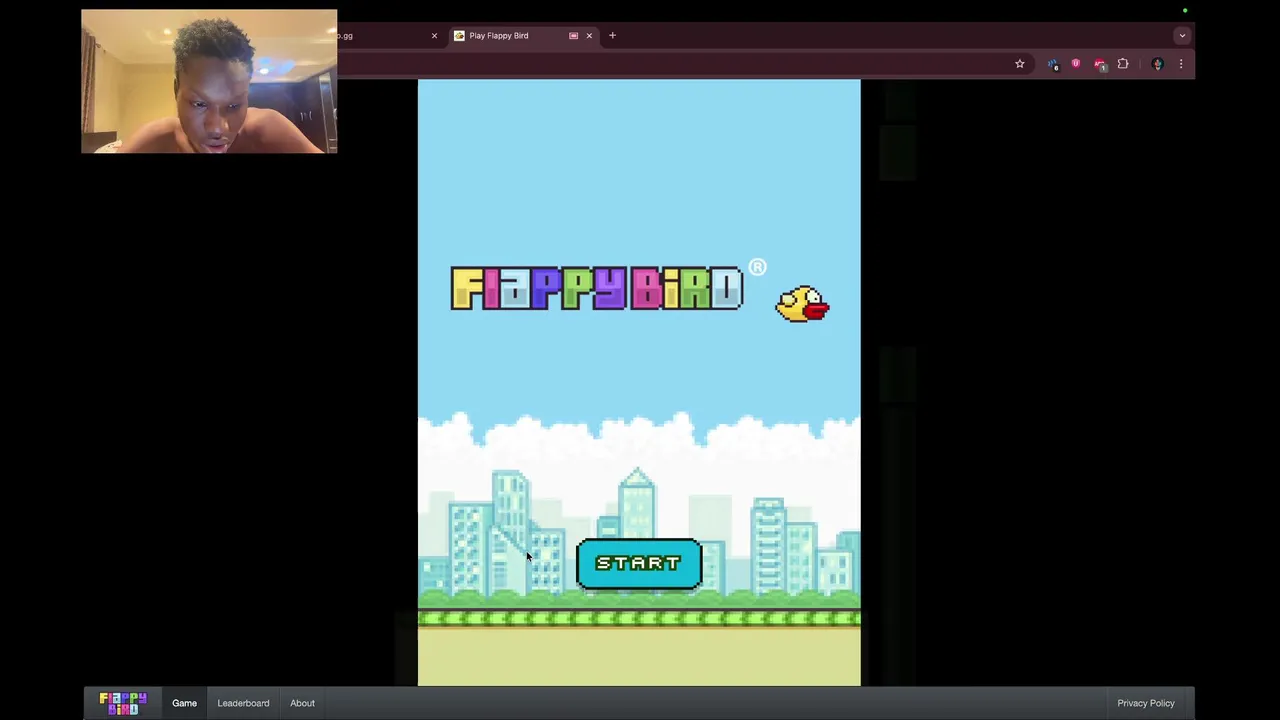The height and width of the screenshot is (720, 1280).
Task: Click the webcam overlay thumbnail
Action: pos(209,81)
